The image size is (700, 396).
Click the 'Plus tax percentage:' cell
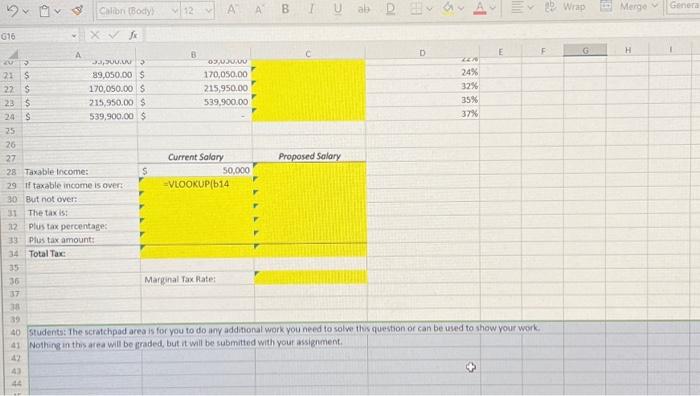(x=82, y=226)
